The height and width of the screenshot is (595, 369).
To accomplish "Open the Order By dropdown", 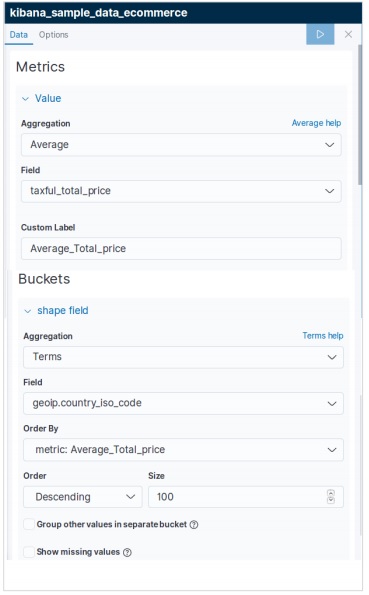I will pyautogui.click(x=183, y=450).
